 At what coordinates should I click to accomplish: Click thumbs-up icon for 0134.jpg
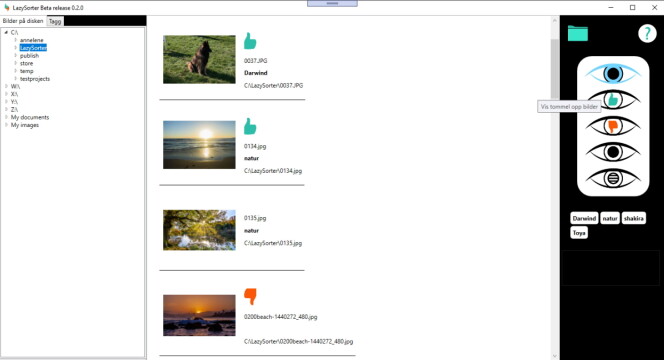coord(250,127)
